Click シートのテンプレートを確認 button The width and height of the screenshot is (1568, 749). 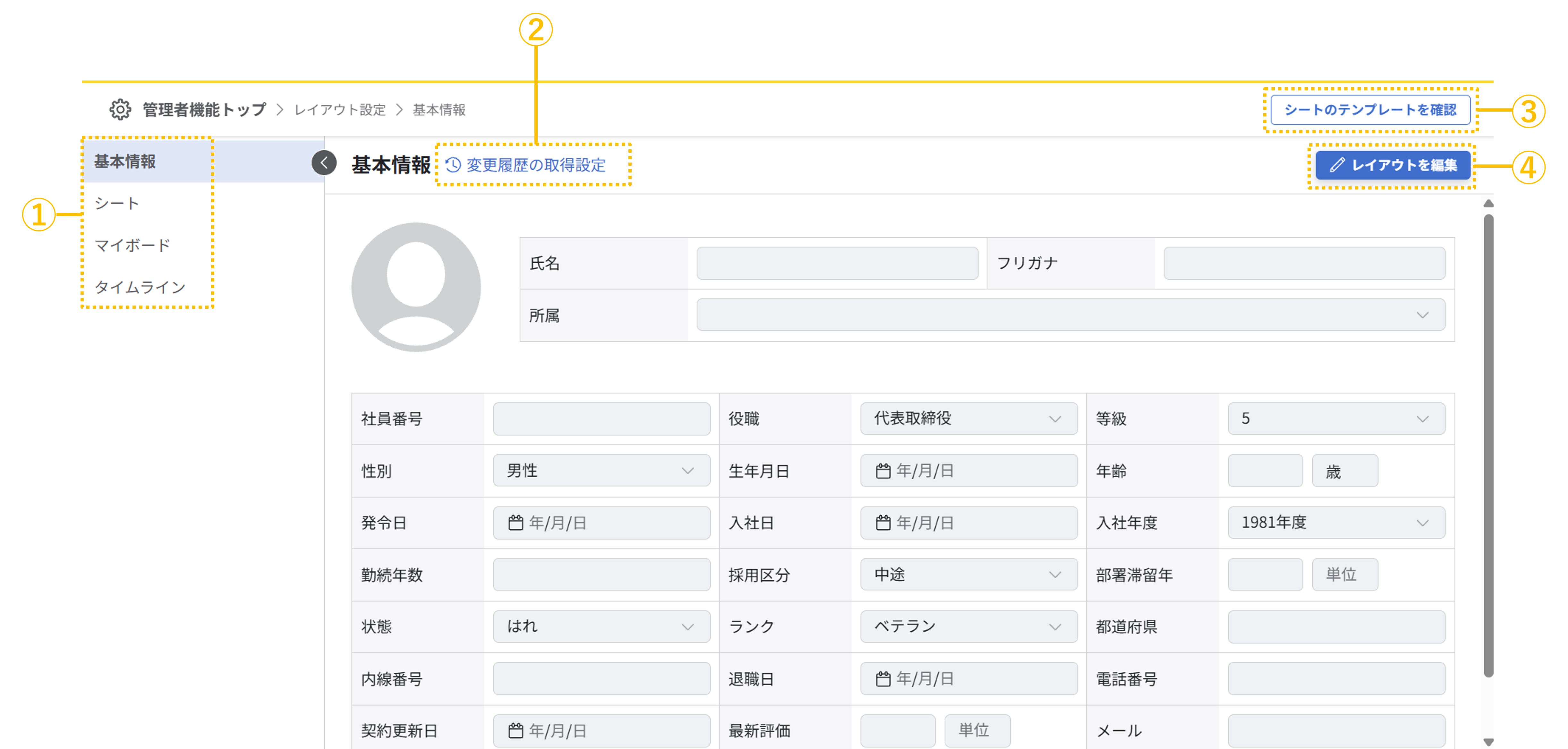(x=1370, y=110)
